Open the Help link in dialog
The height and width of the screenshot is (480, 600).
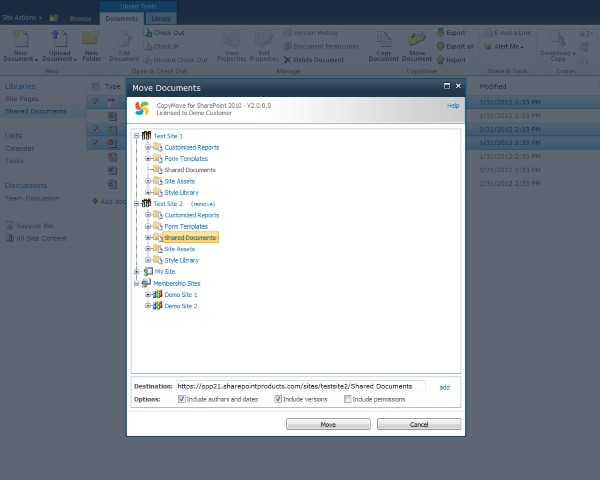(453, 106)
